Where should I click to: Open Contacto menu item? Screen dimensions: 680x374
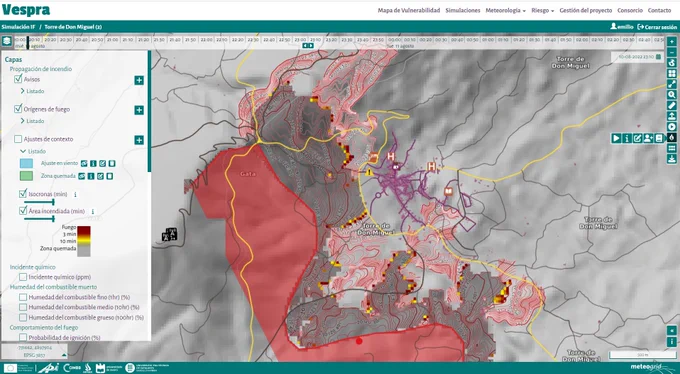coord(659,10)
